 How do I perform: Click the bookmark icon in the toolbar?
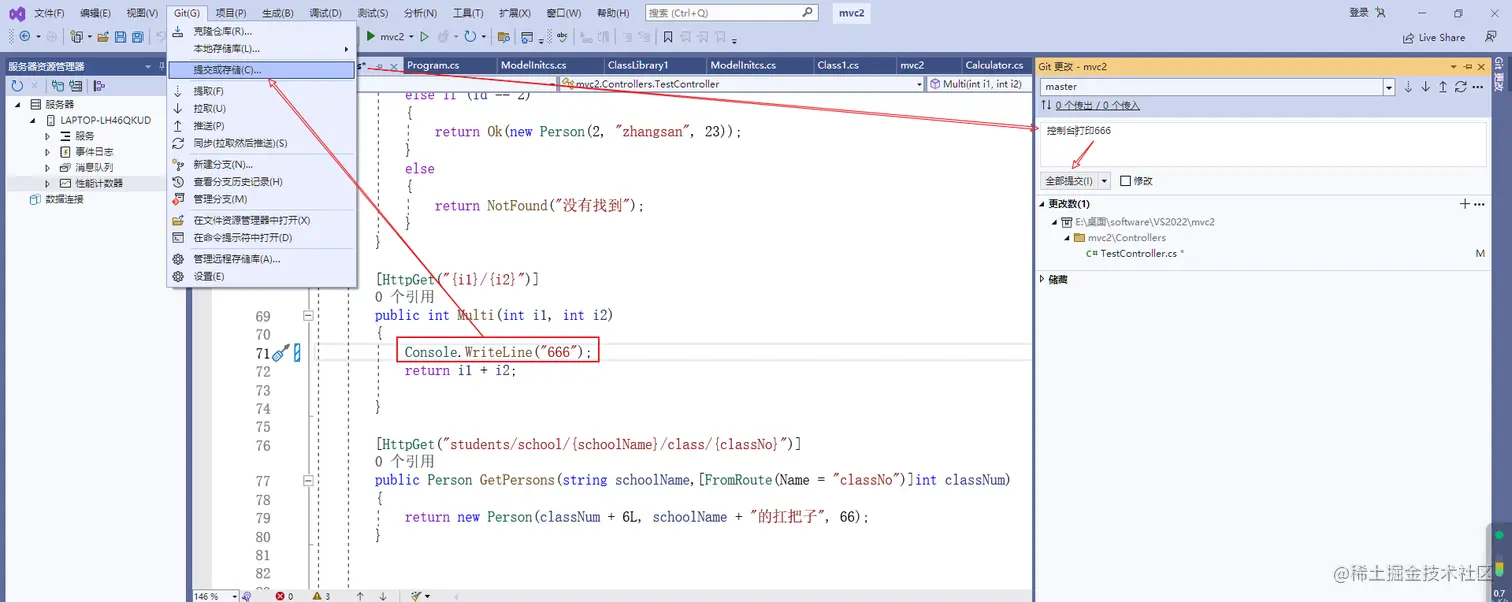click(x=668, y=37)
